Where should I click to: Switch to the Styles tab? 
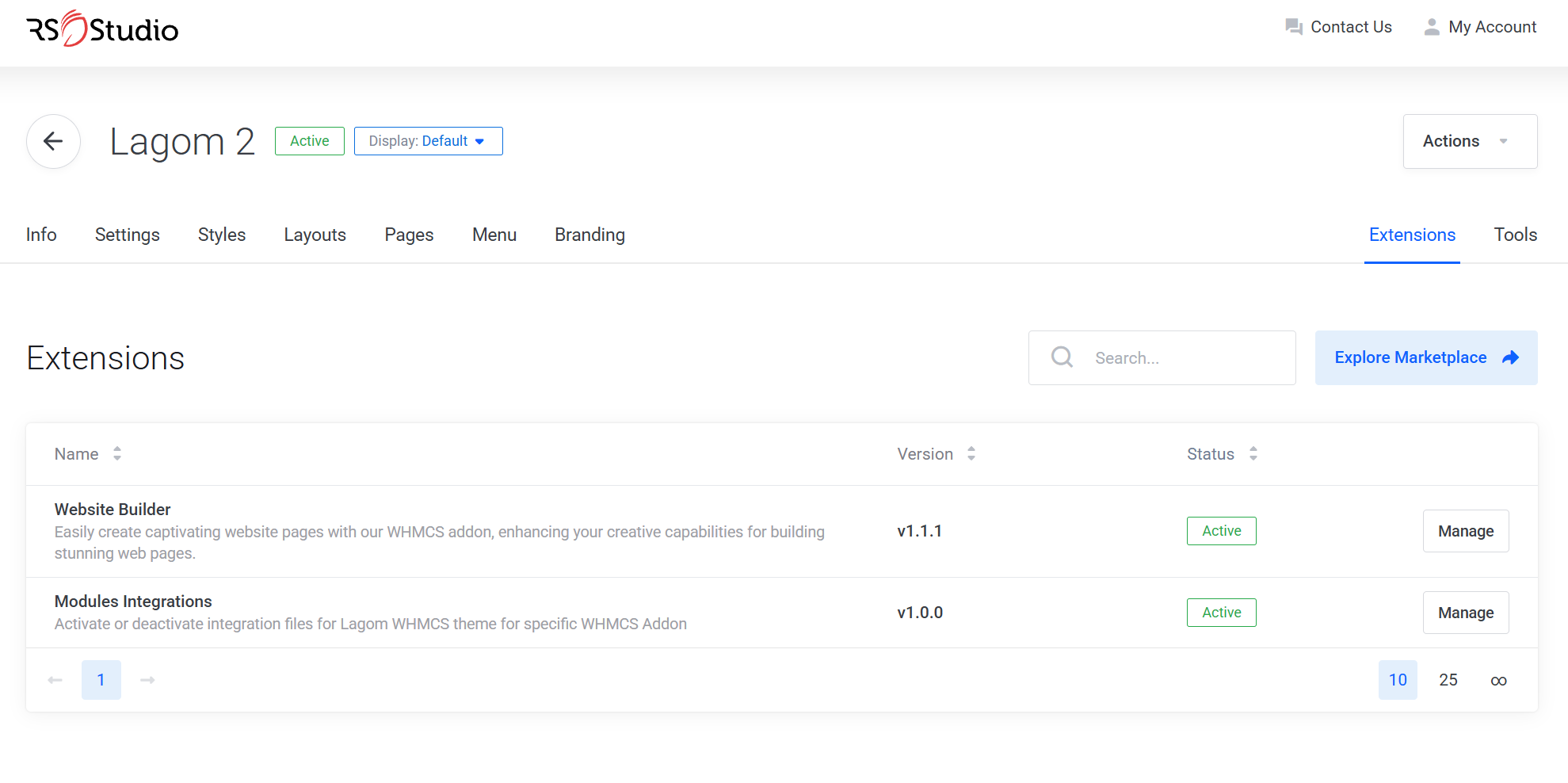pyautogui.click(x=222, y=235)
